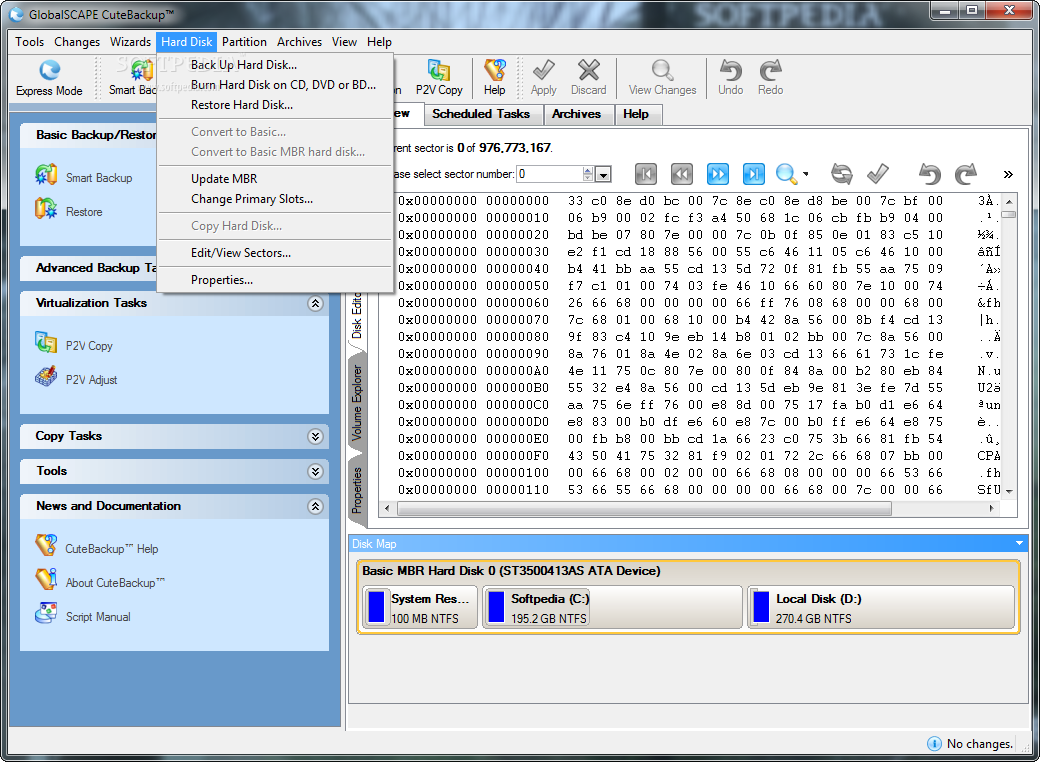Open the Archives menu
Image resolution: width=1040 pixels, height=762 pixels.
click(x=299, y=42)
